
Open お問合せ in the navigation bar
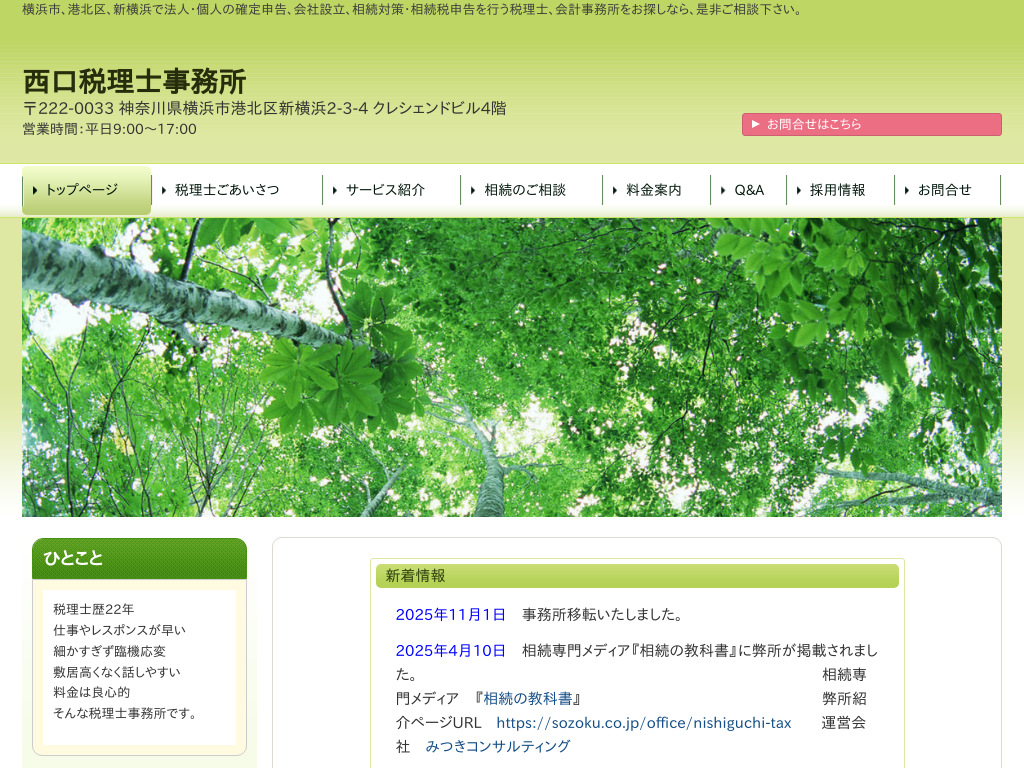944,190
